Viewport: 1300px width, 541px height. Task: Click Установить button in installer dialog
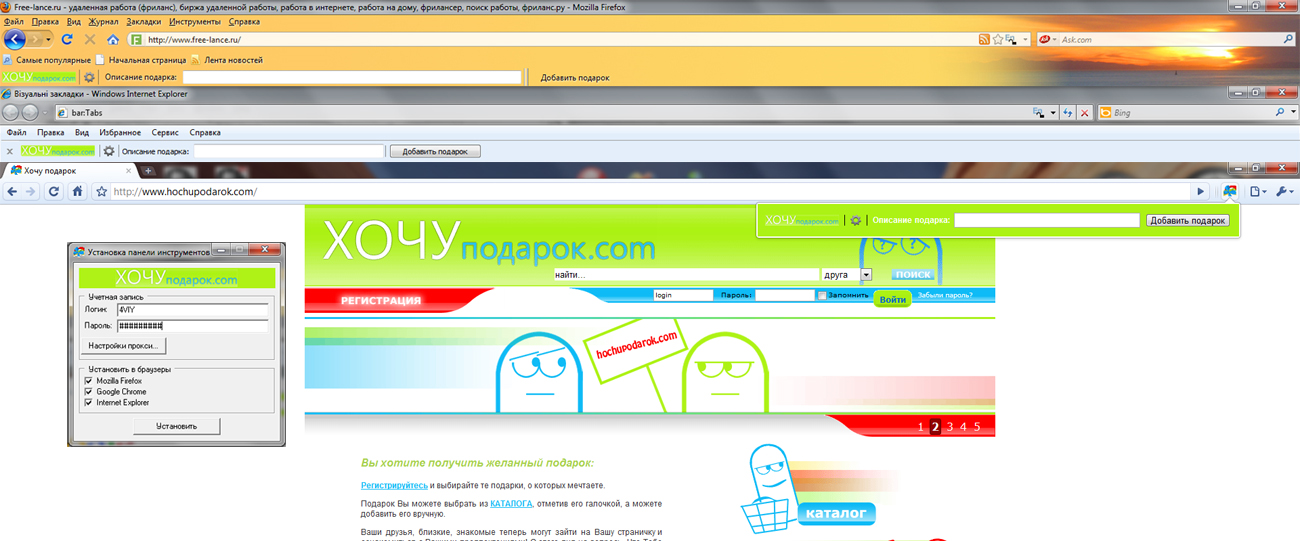176,426
